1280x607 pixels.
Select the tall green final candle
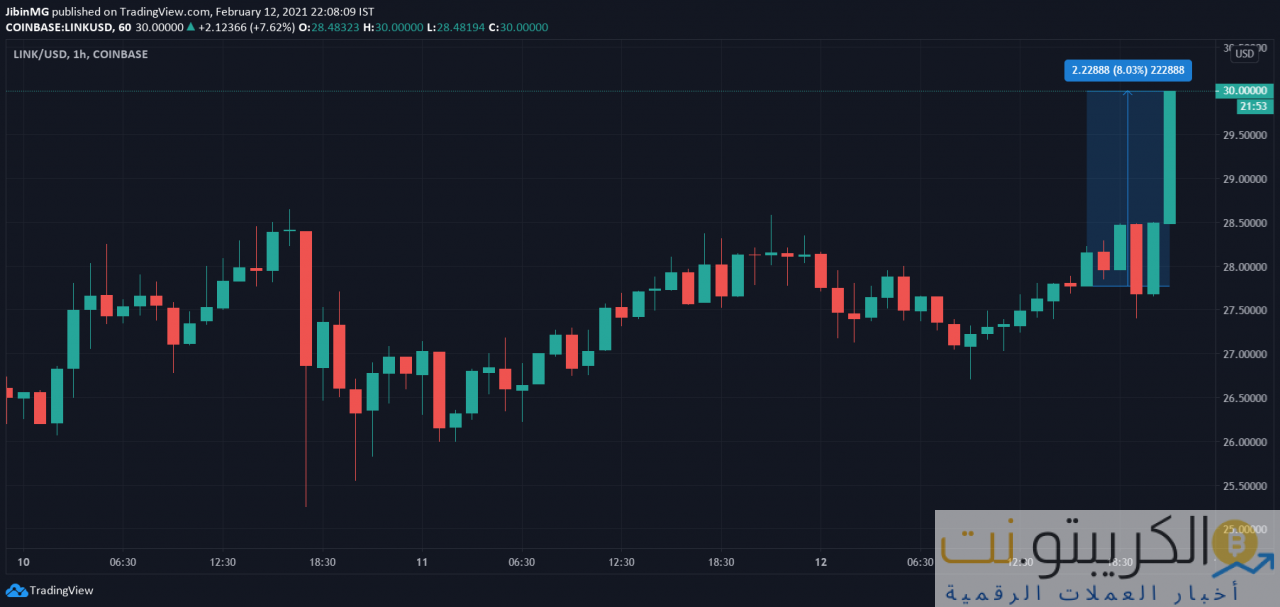pyautogui.click(x=1169, y=157)
